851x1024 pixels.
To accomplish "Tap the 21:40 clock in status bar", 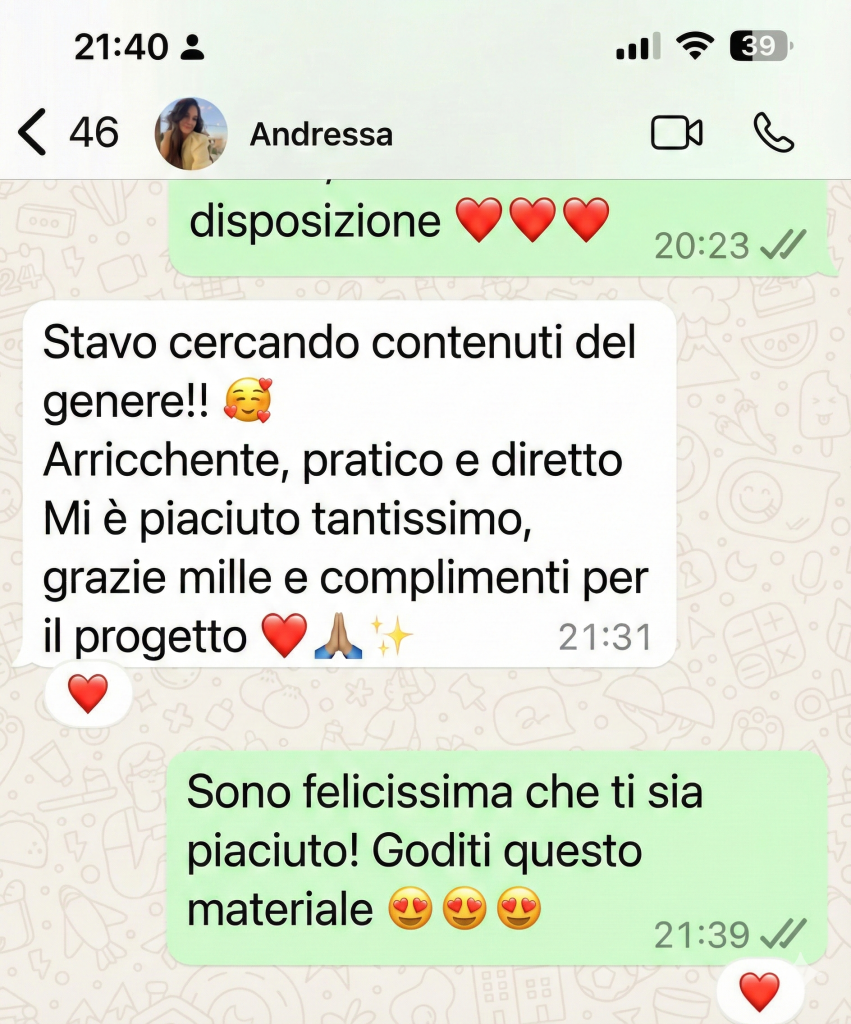I will [121, 47].
